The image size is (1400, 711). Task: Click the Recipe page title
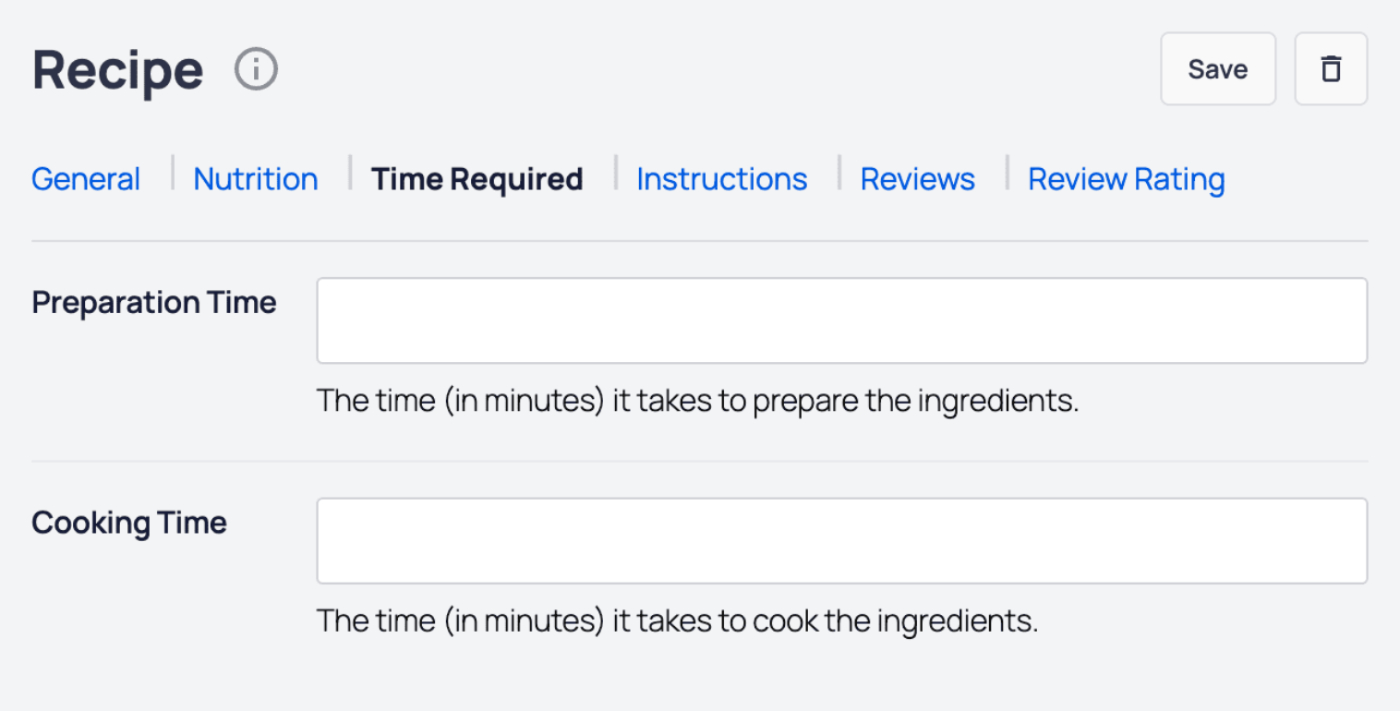pos(116,68)
